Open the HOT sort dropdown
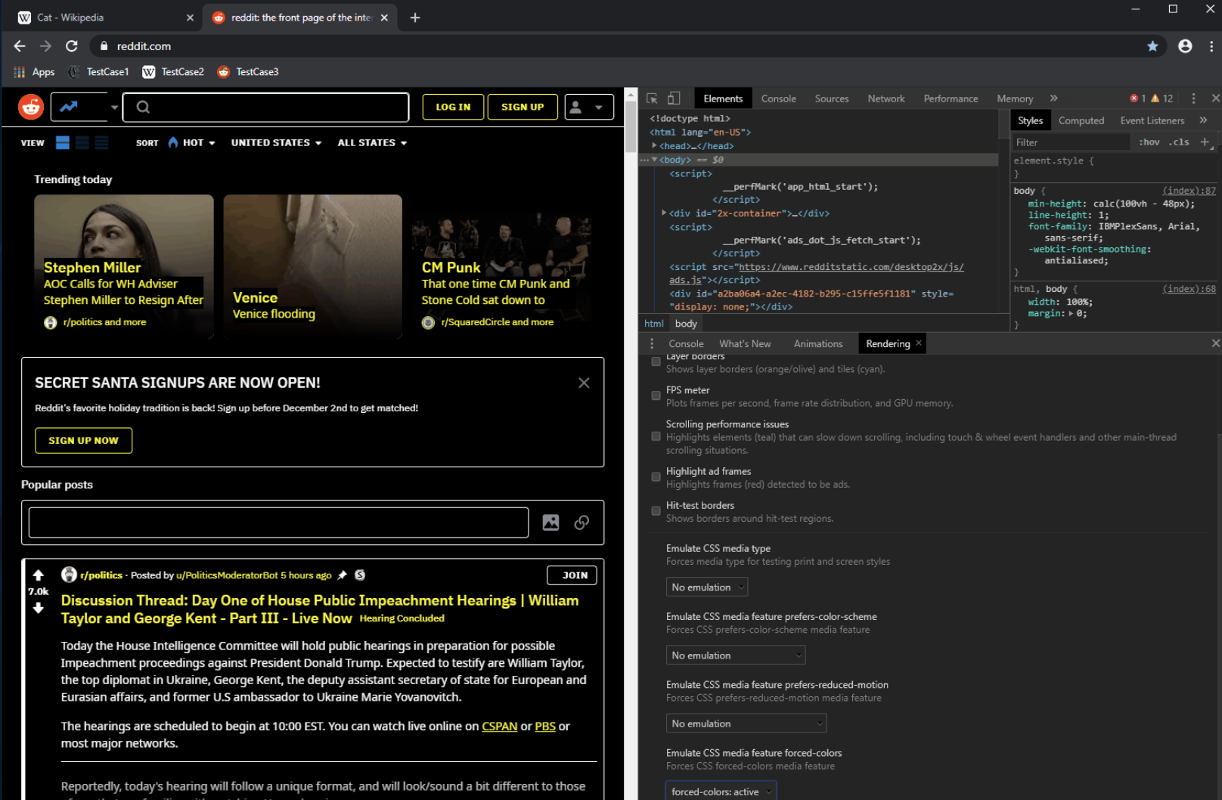1222x800 pixels. tap(192, 143)
